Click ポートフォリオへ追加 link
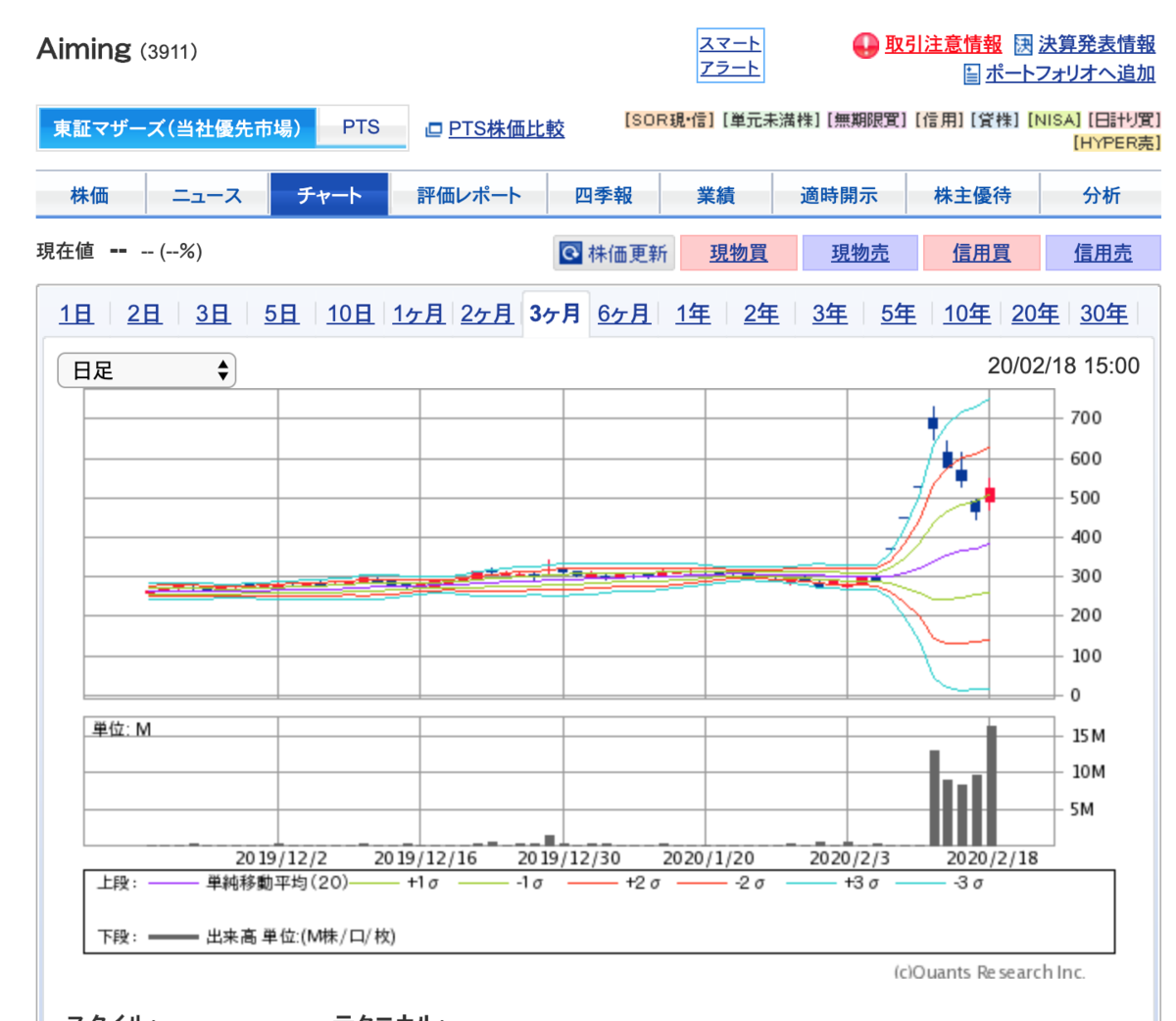 (x=1070, y=73)
